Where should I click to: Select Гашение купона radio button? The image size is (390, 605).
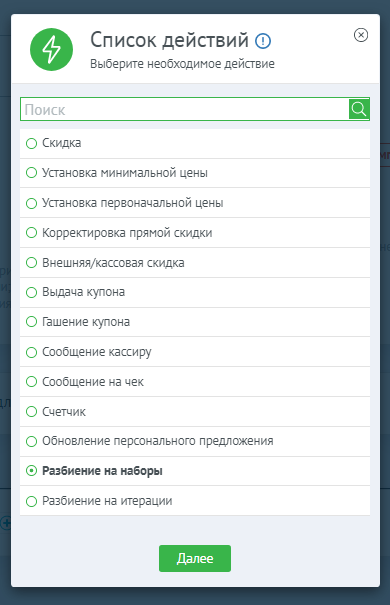click(195, 322)
